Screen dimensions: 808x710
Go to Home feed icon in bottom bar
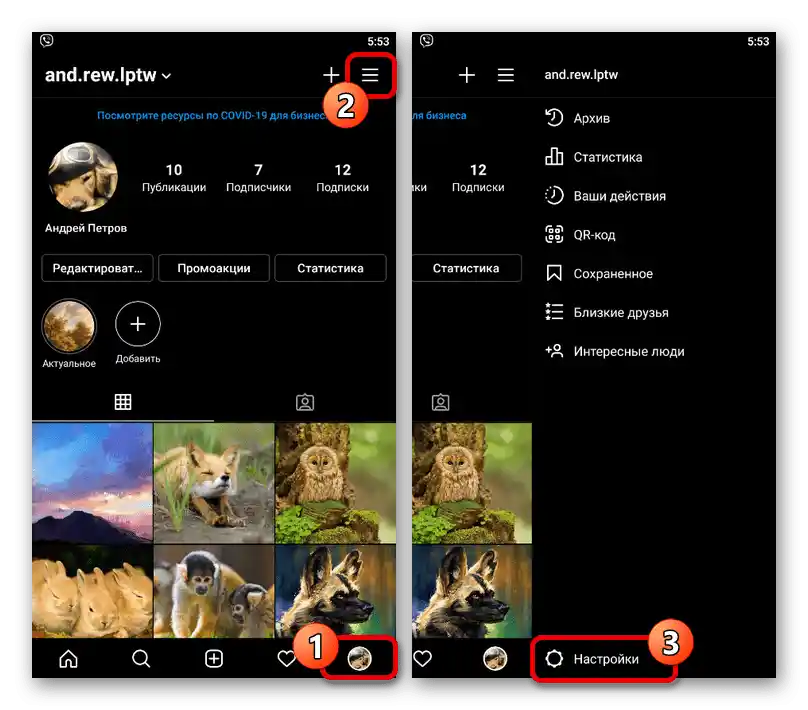point(68,658)
